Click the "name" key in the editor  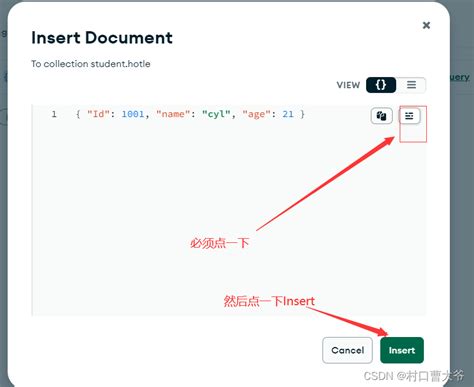tap(173, 114)
